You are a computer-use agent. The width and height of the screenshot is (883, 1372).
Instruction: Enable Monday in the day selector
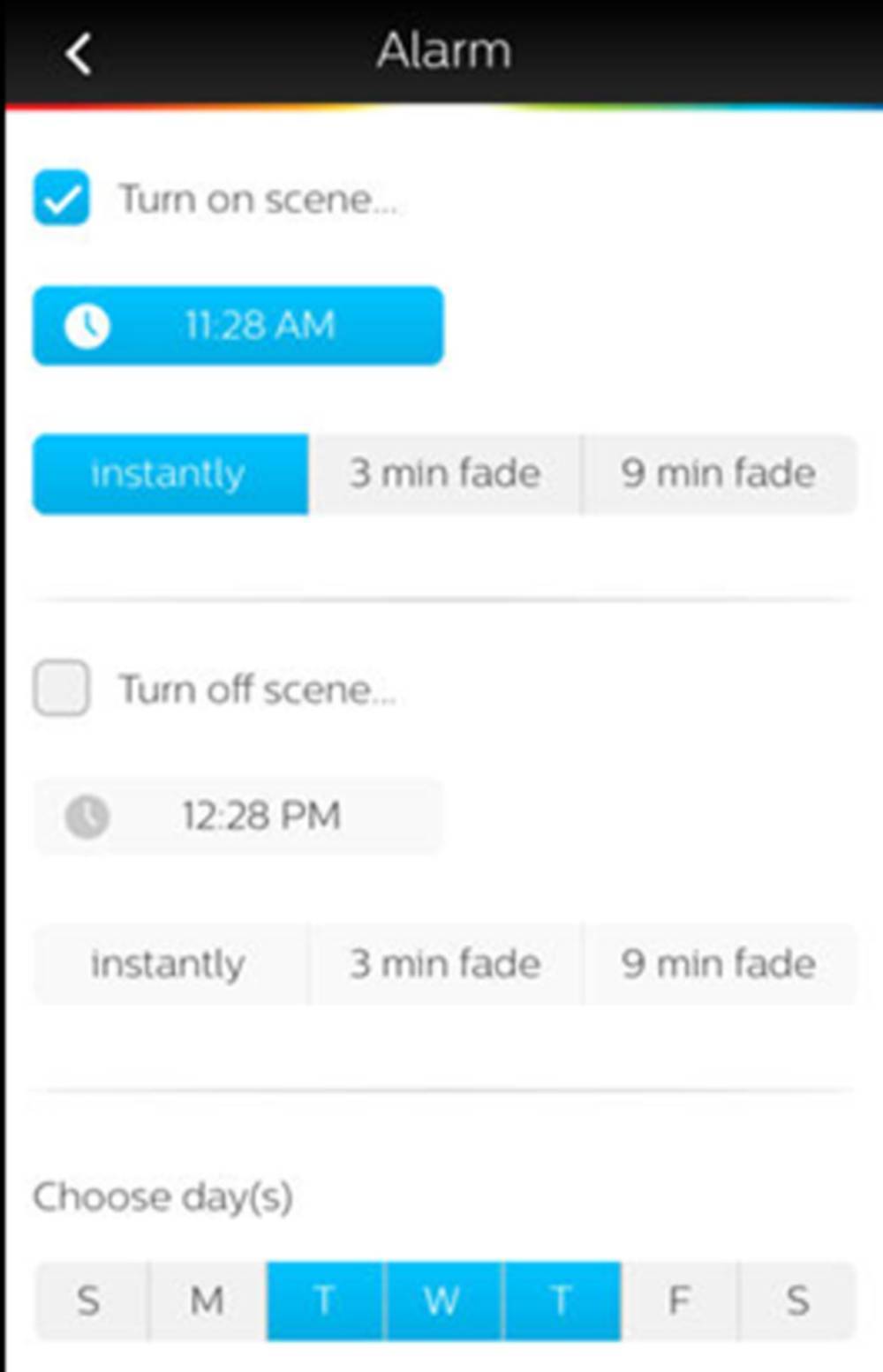click(208, 1301)
